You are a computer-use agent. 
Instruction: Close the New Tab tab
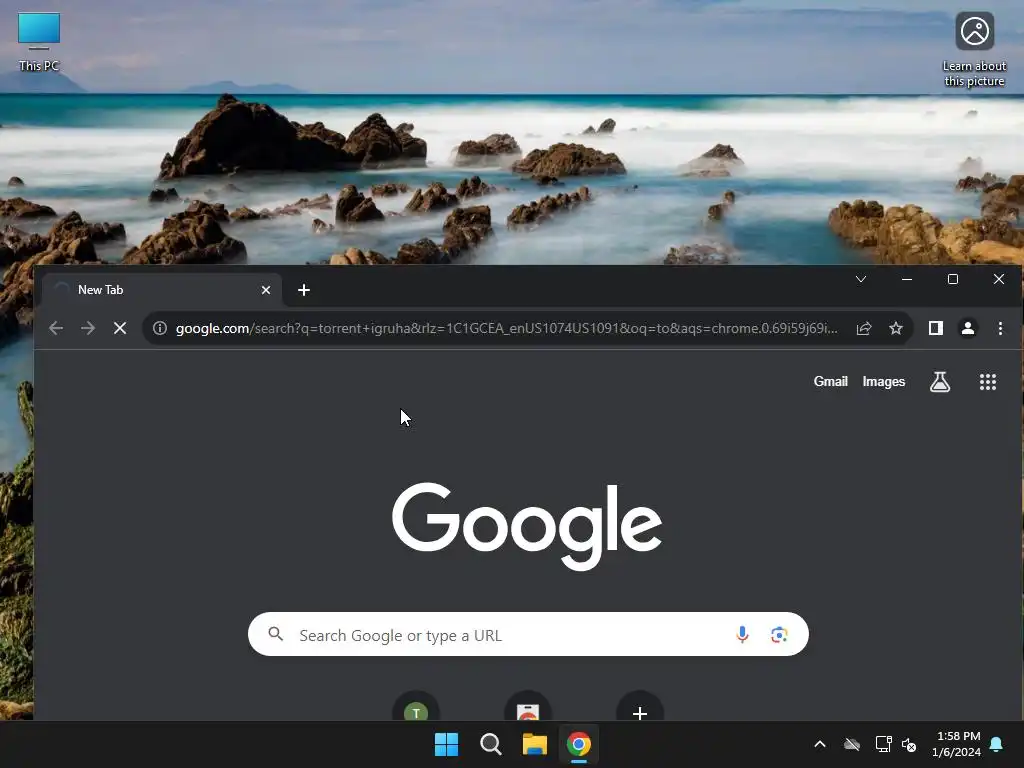266,290
